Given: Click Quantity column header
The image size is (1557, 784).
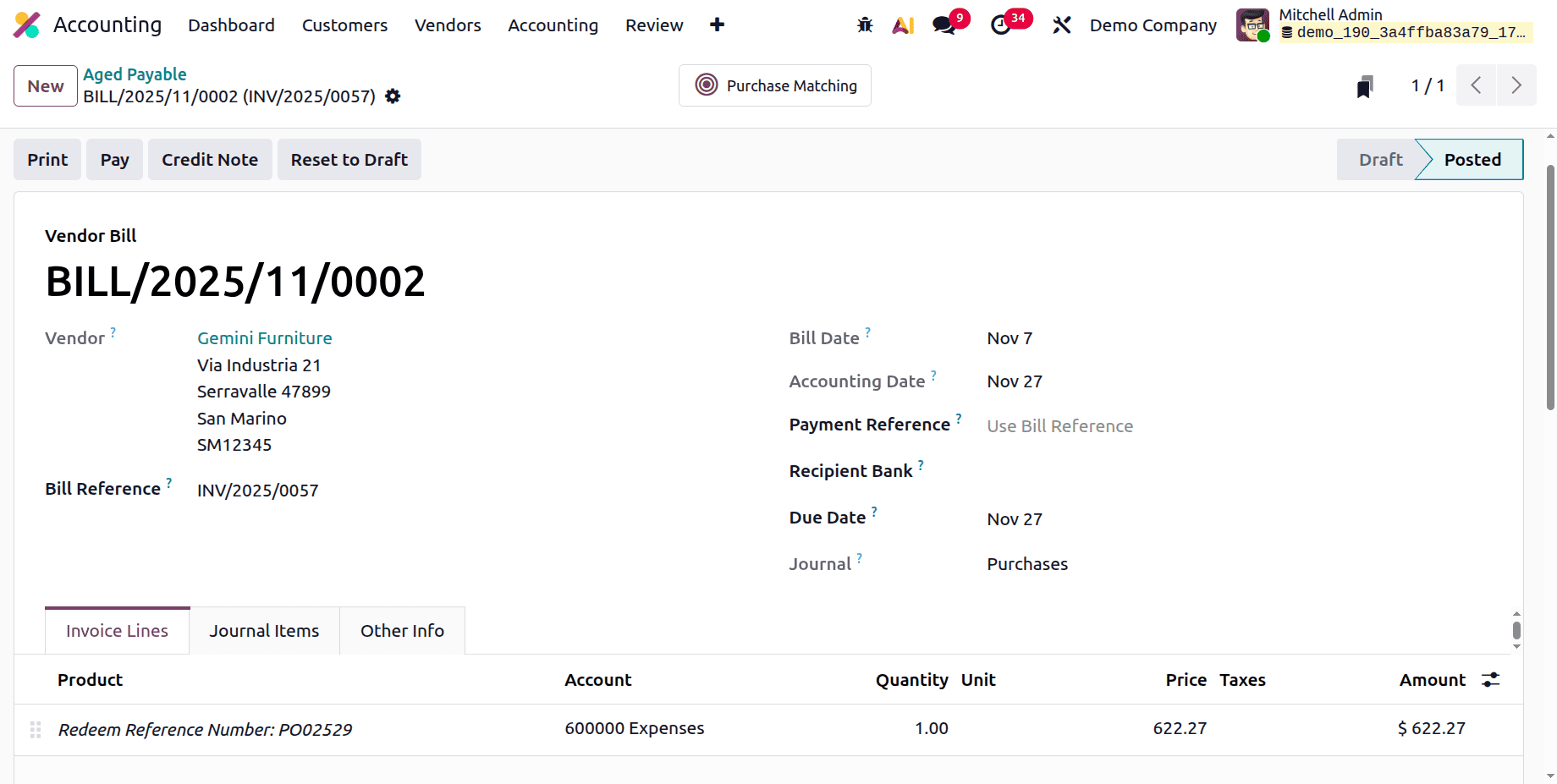Looking at the screenshot, I should coord(912,680).
